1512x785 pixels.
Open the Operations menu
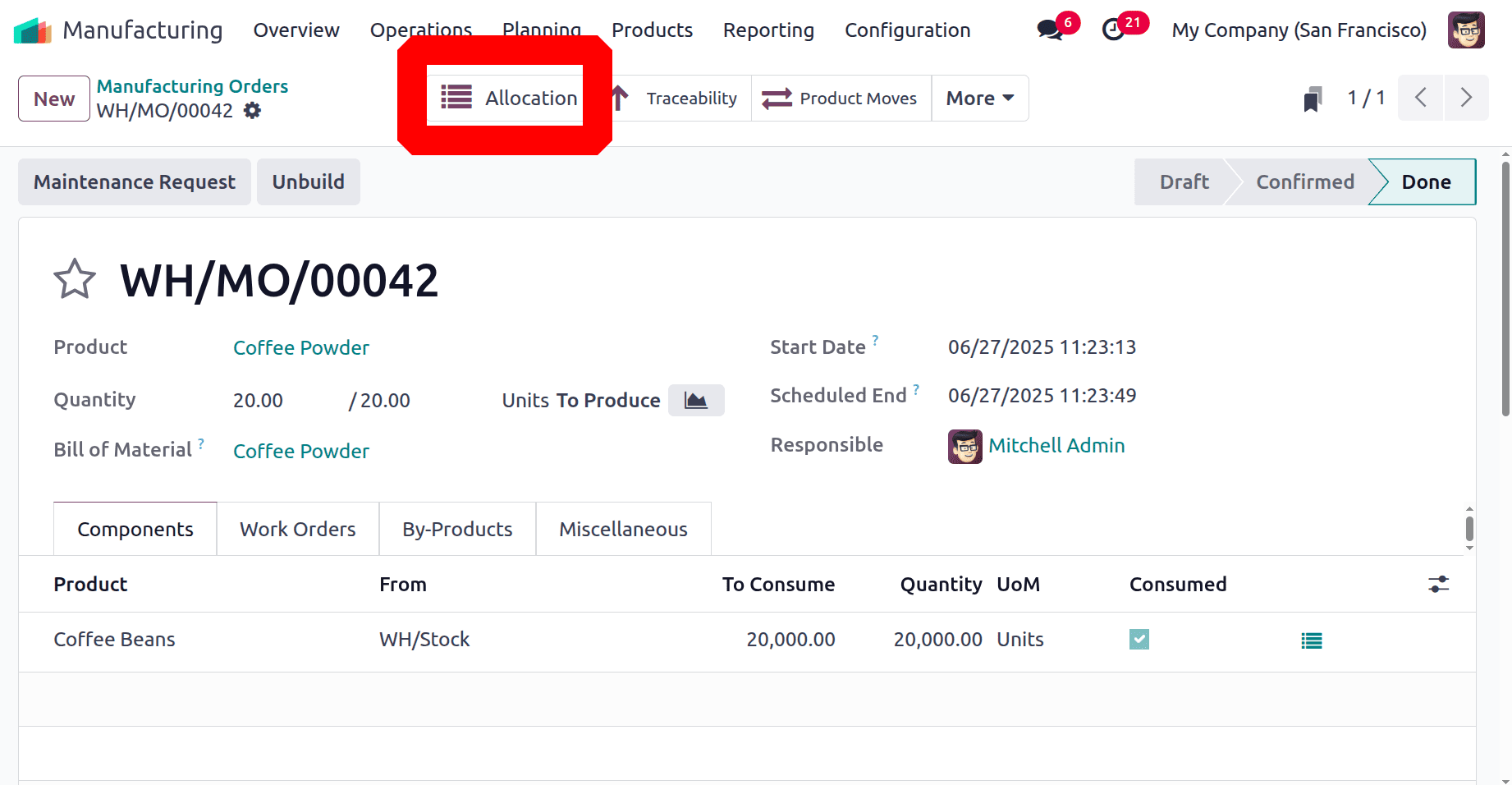[421, 29]
